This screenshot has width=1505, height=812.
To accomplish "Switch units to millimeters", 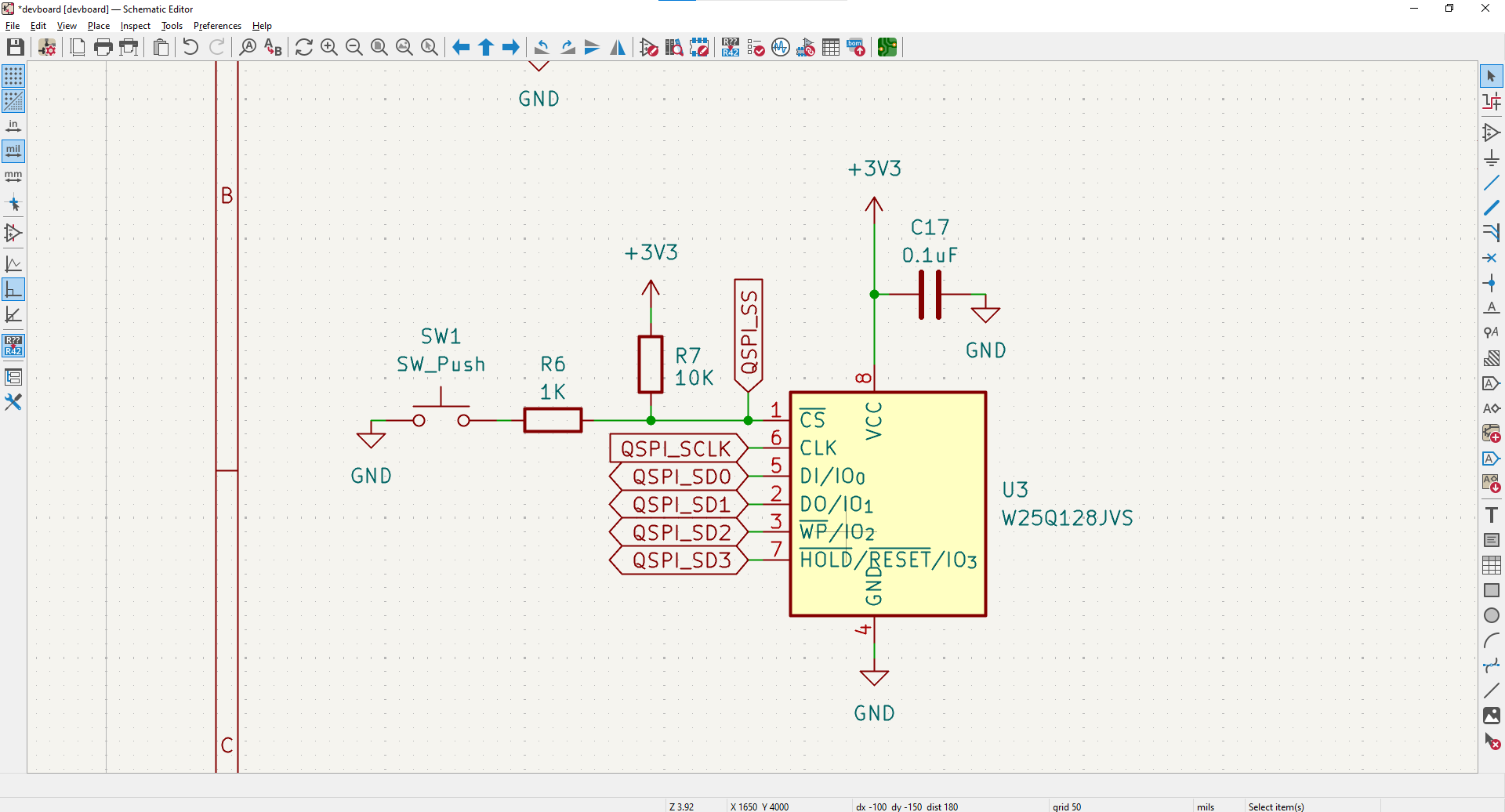I will coord(13,176).
